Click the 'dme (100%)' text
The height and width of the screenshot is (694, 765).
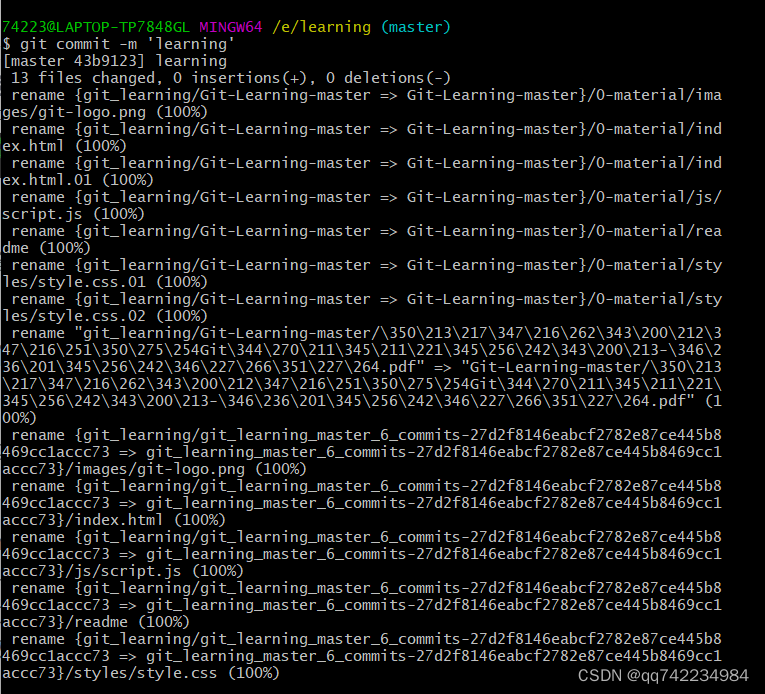(47, 248)
